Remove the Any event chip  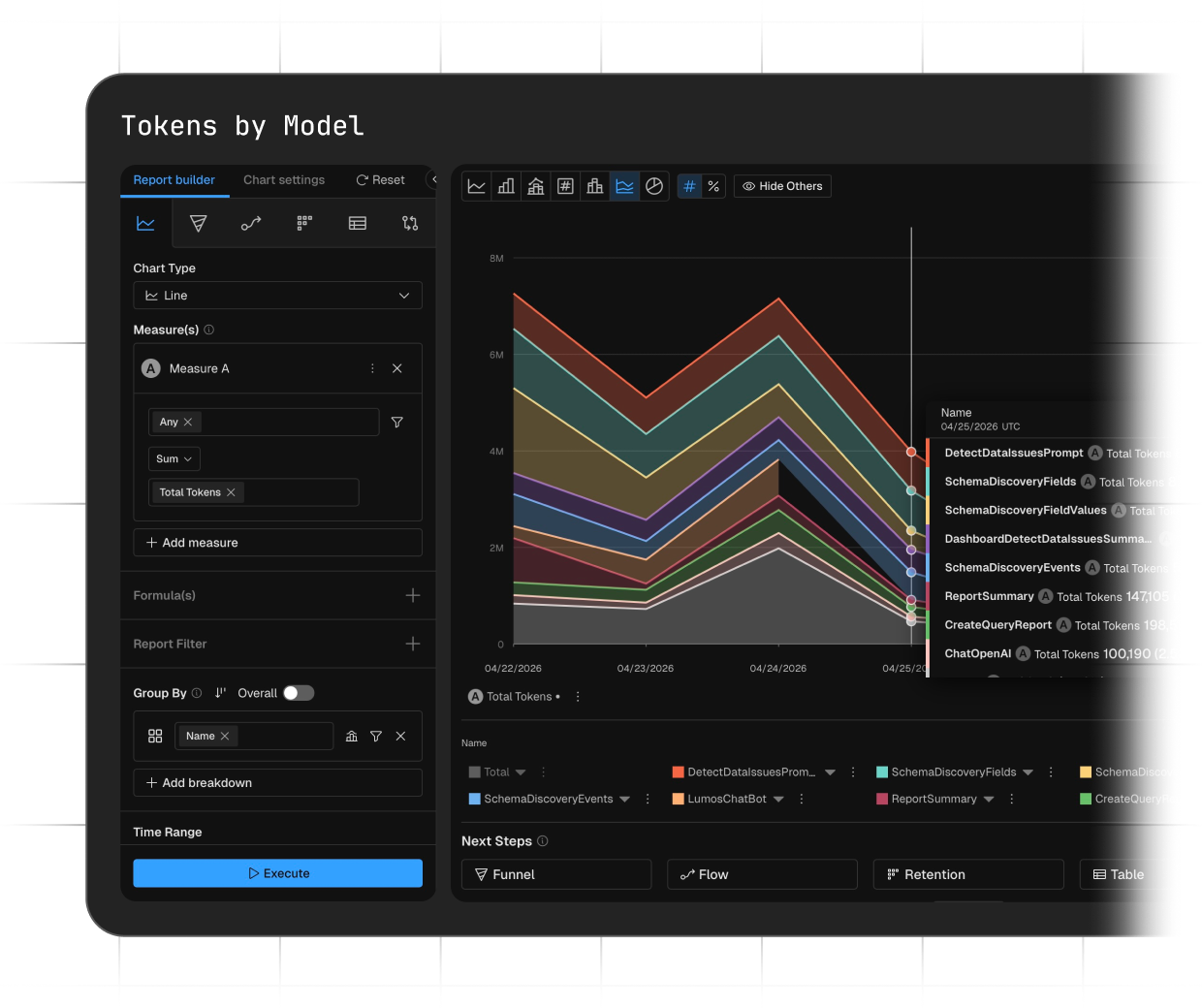click(188, 422)
